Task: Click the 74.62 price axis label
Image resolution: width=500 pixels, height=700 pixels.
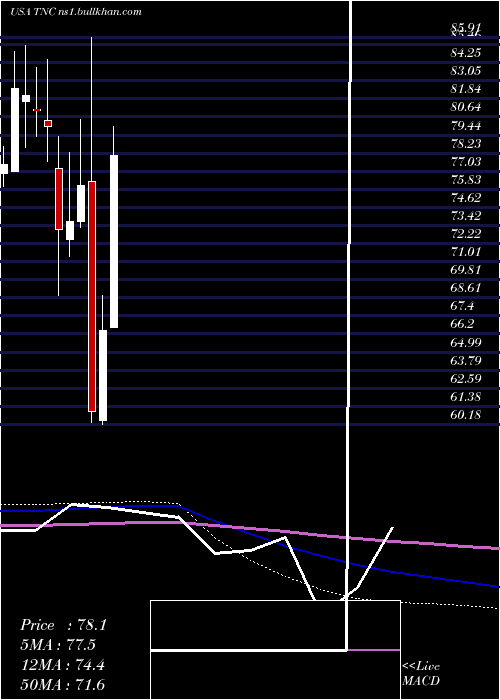Action: pos(466,198)
